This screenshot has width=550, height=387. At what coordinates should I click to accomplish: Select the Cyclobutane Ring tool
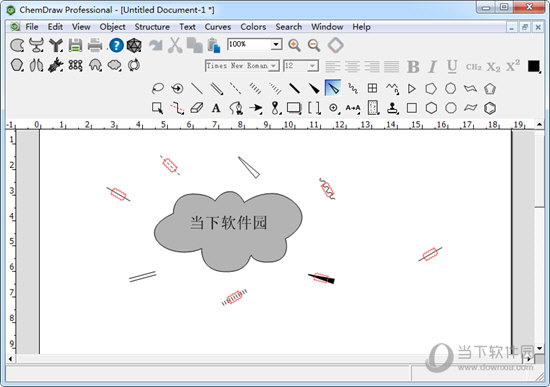[412, 108]
